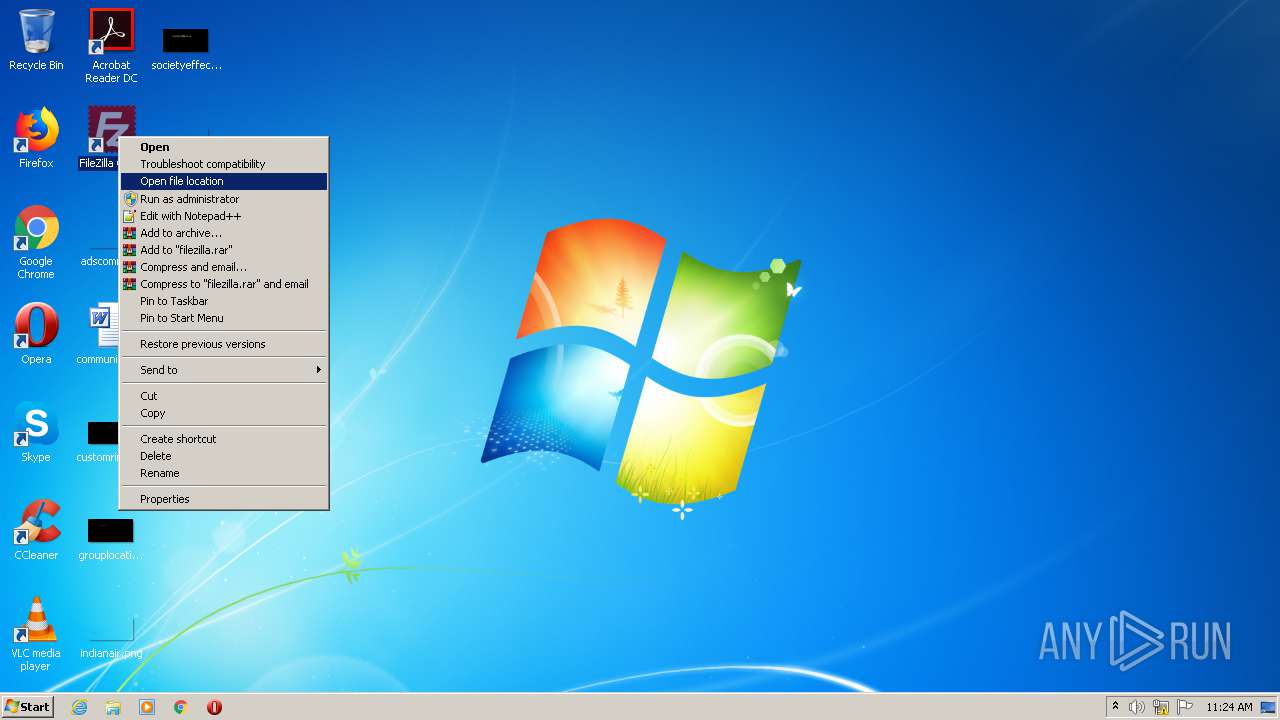
Task: Open the Start menu
Action: (x=27, y=707)
